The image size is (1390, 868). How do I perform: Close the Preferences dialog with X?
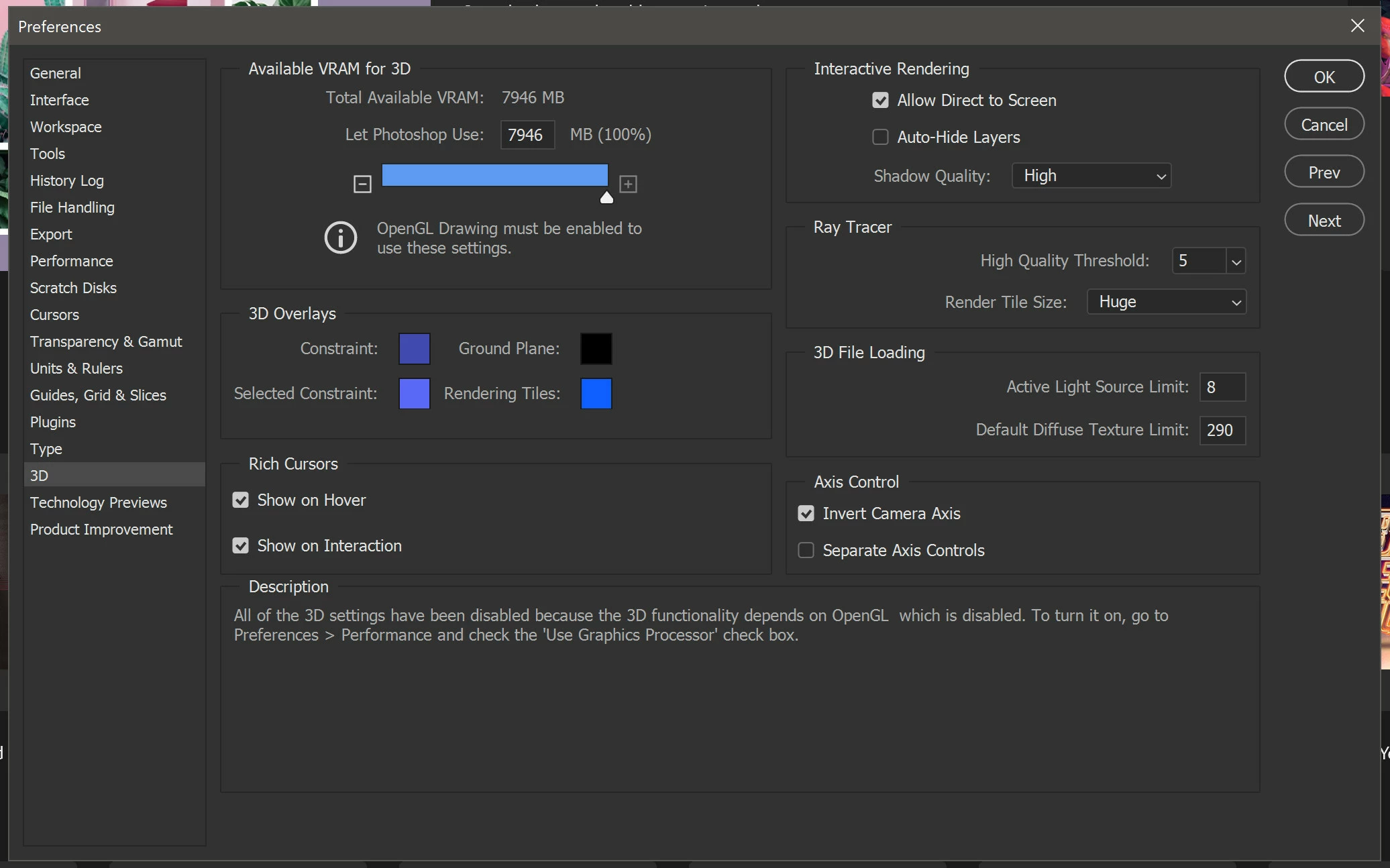pos(1357,26)
